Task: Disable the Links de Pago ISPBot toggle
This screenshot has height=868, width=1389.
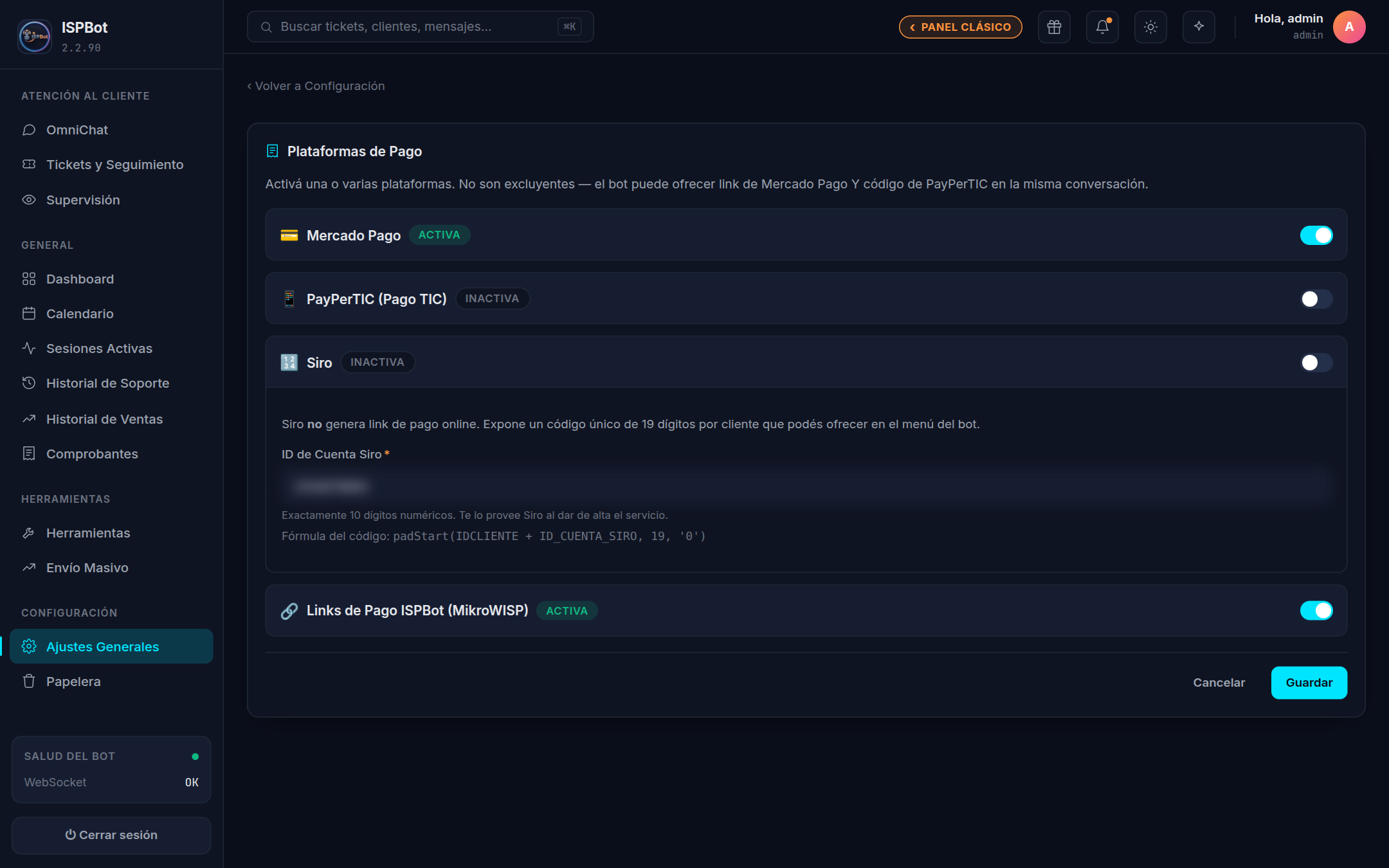Action: (x=1316, y=611)
